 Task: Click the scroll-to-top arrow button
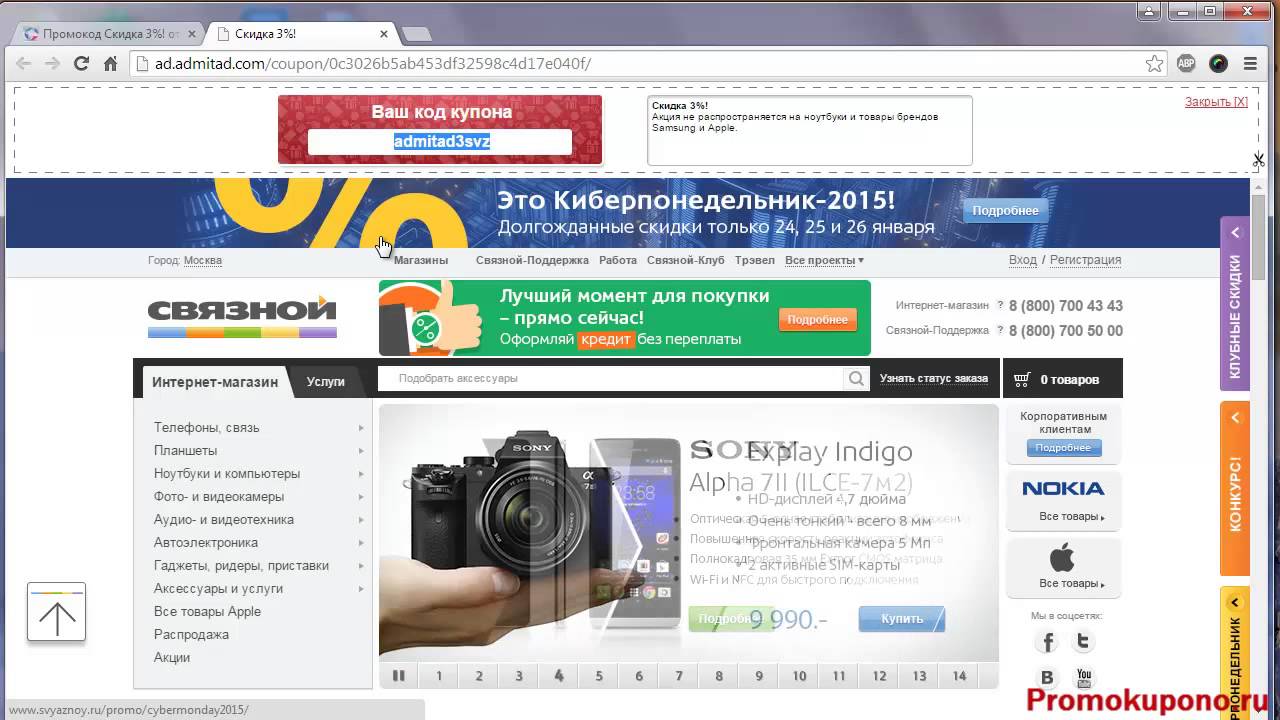[56, 612]
